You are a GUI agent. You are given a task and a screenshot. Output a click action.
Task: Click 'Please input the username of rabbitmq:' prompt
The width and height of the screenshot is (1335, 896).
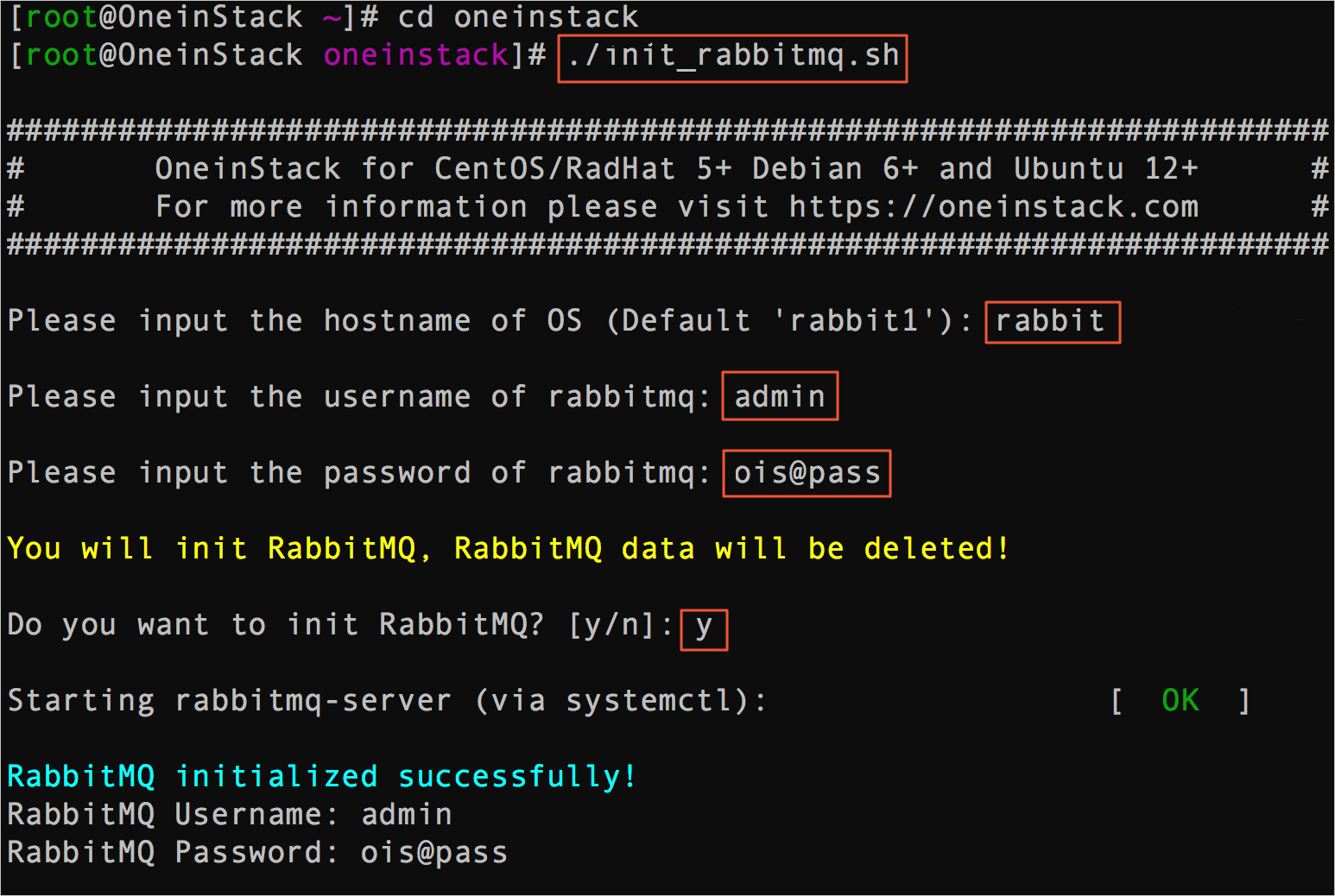(358, 397)
